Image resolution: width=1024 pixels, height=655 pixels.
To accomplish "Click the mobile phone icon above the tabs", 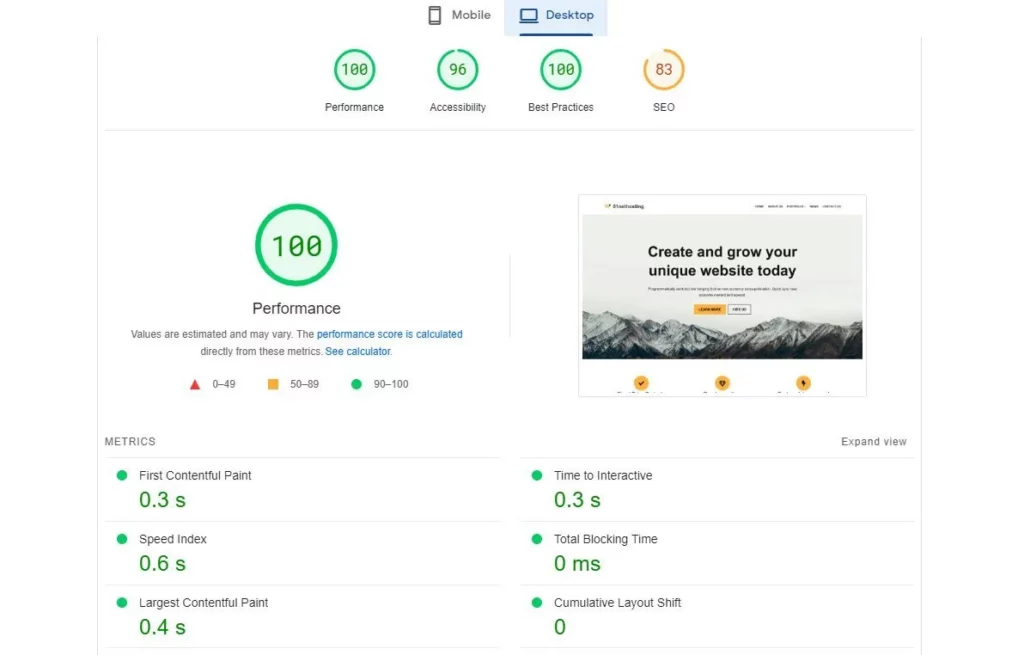I will pyautogui.click(x=434, y=14).
